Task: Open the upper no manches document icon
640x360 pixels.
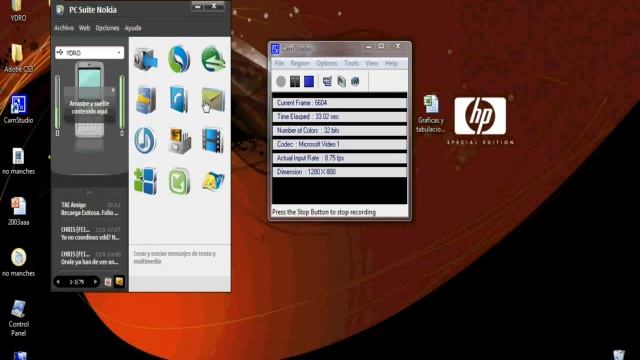Action: [18, 161]
